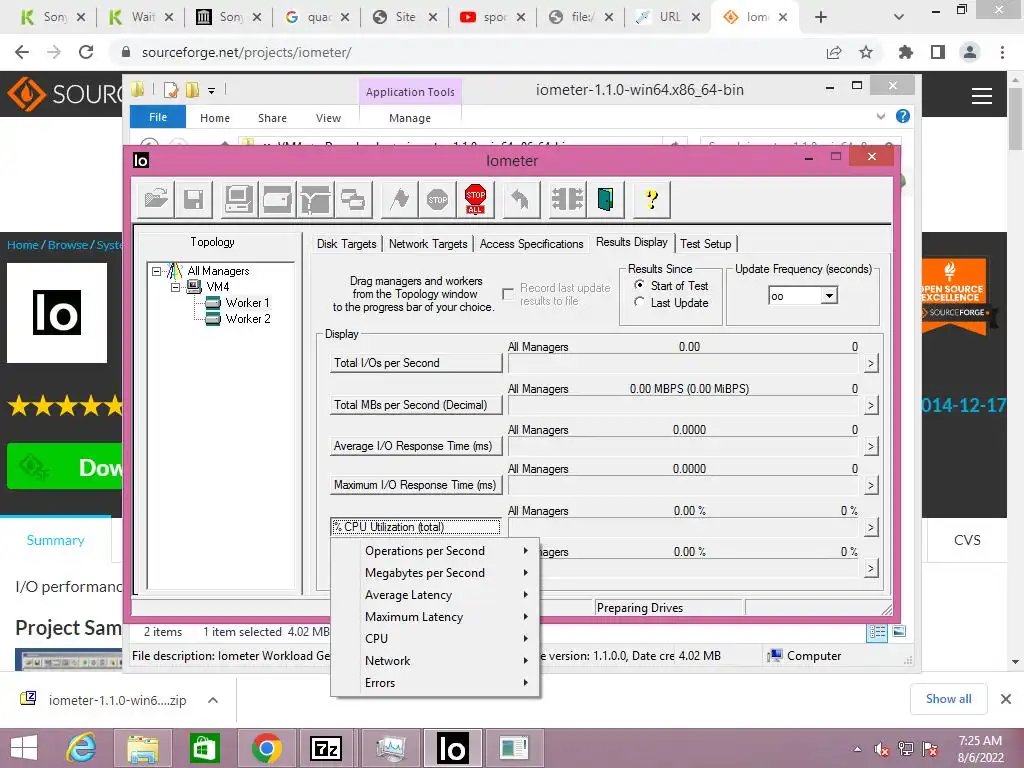Start new manager computer icon in Iometer
The height and width of the screenshot is (768, 1024).
(239, 199)
